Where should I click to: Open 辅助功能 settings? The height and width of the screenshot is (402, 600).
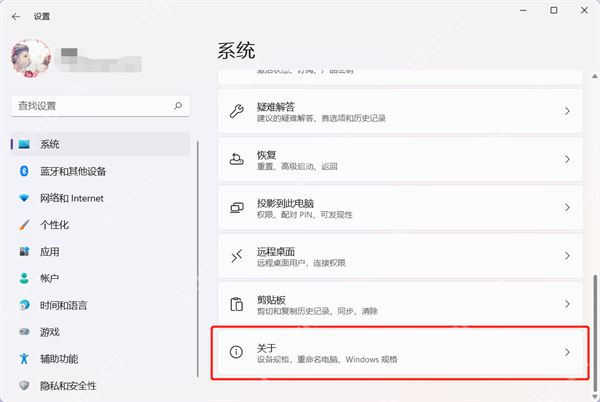[59, 358]
